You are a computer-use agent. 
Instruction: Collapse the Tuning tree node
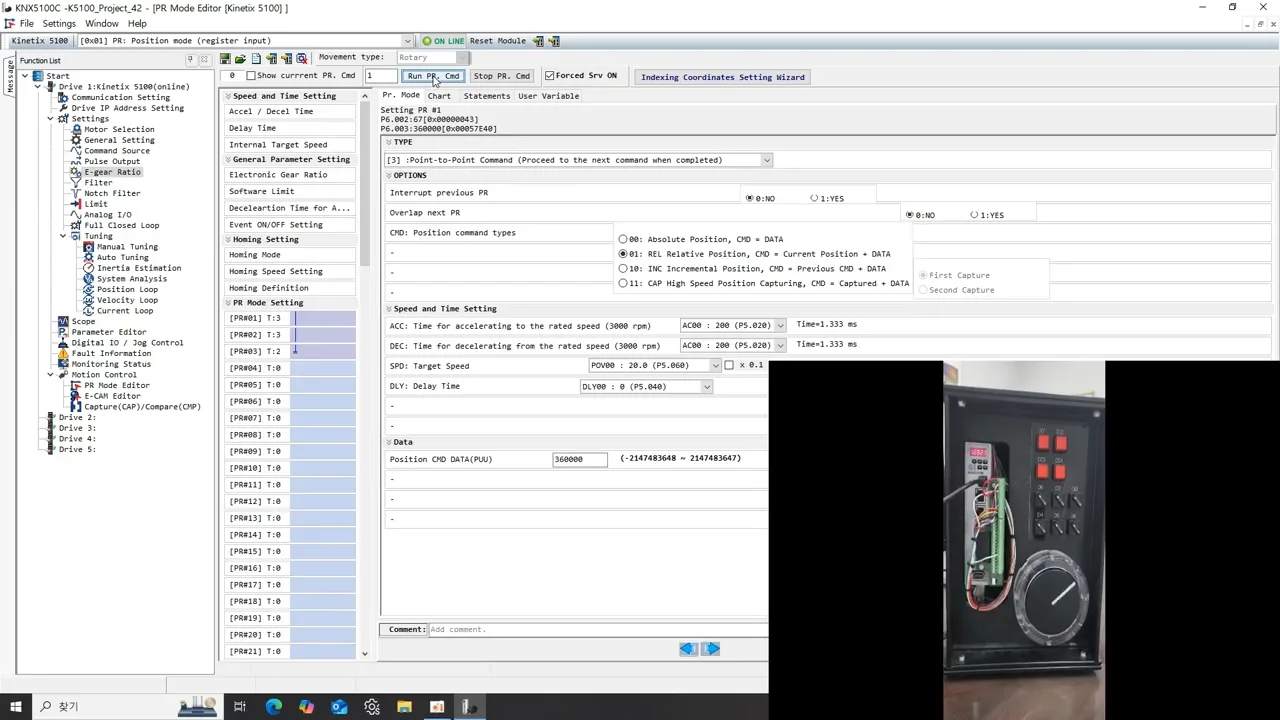[63, 236]
